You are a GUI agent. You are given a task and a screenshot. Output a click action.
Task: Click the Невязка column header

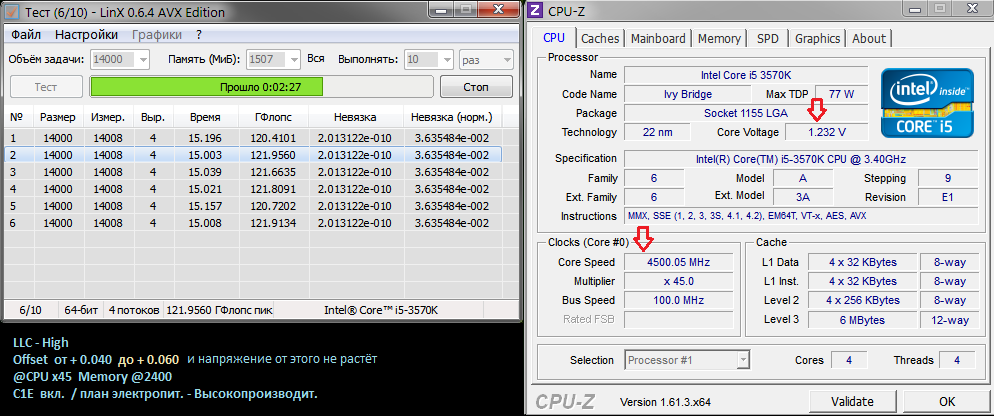click(x=356, y=117)
